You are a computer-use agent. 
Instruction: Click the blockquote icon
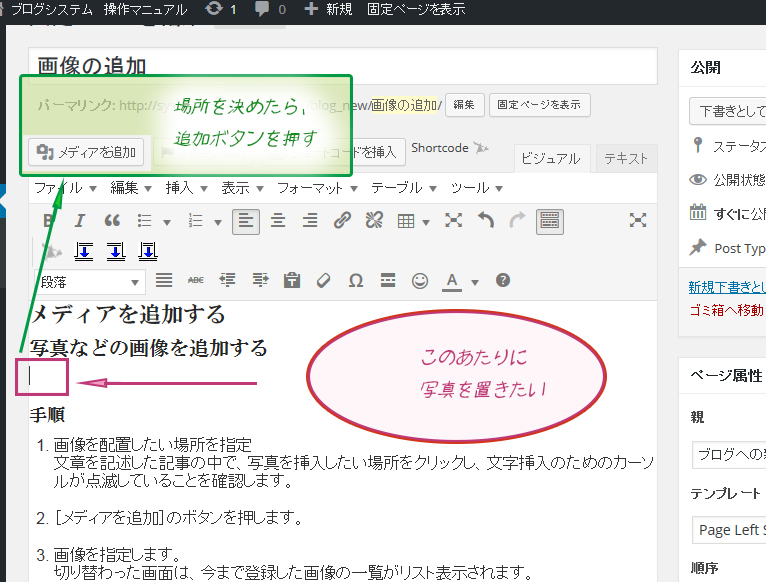pos(112,221)
